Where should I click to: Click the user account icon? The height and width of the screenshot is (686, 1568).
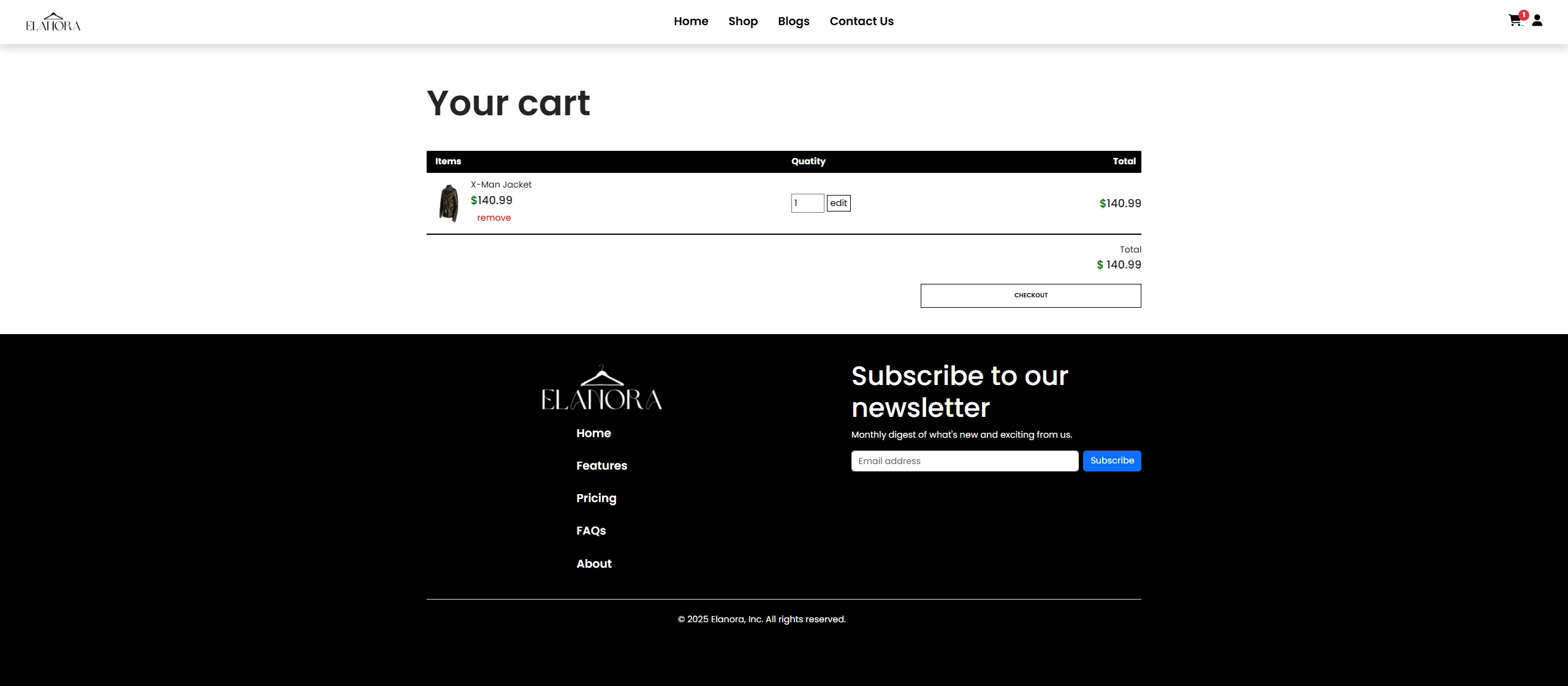point(1537,21)
